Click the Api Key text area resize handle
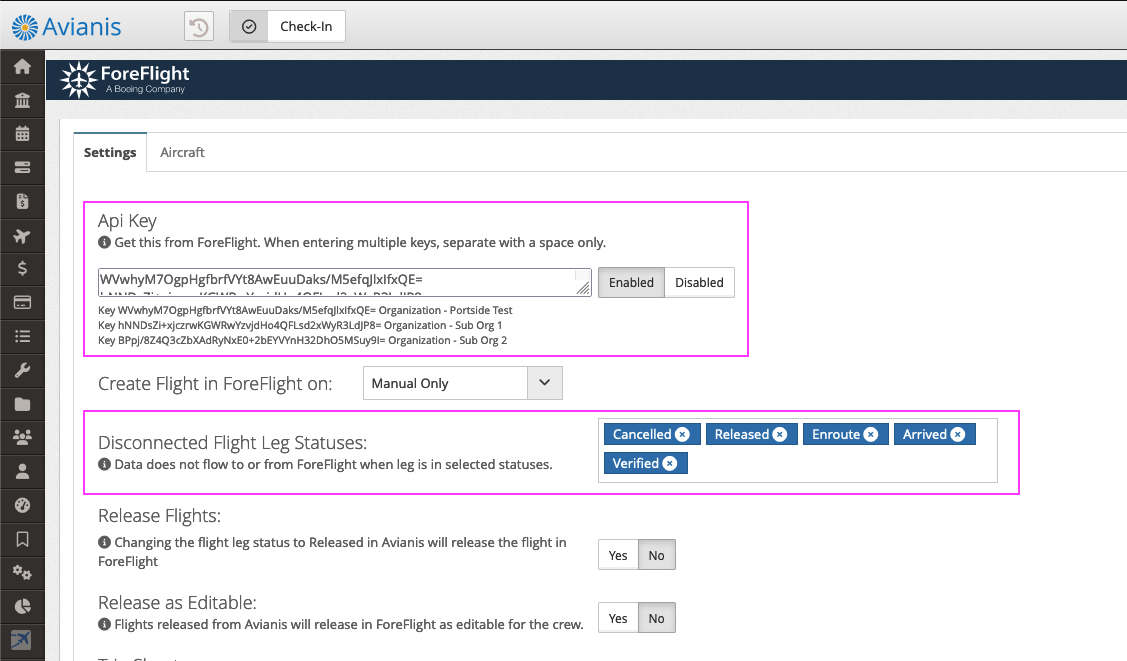Screen dimensions: 1127x661 (x=584, y=289)
